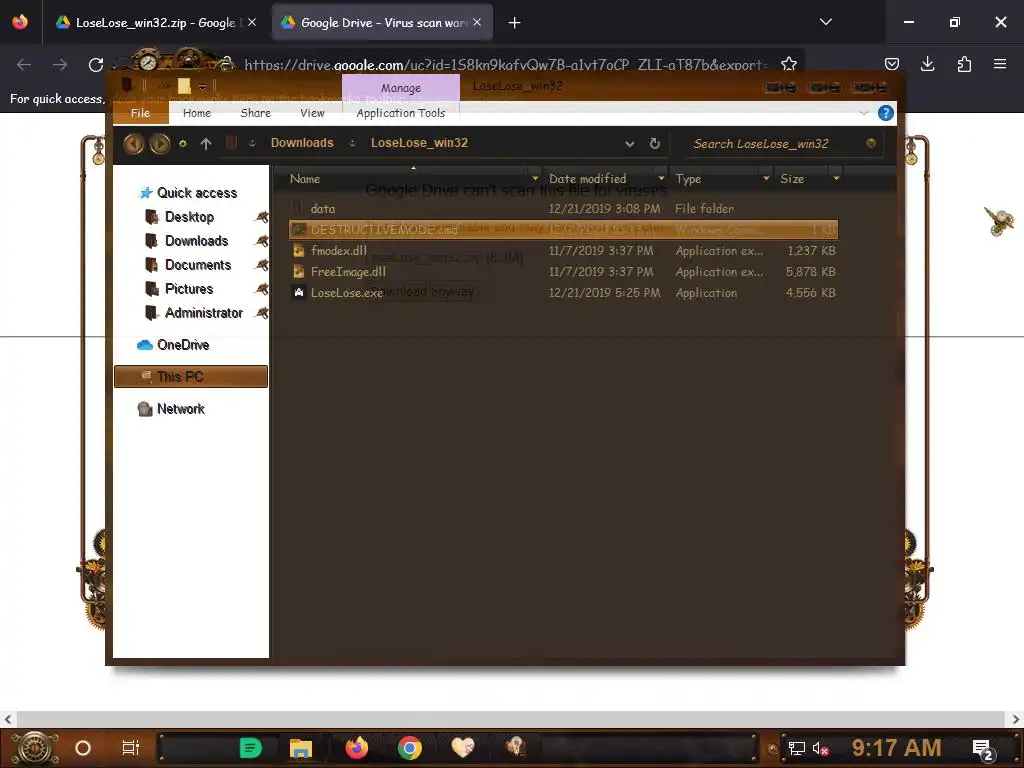Open Firefox list all tabs dropdown
The image size is (1024, 768).
point(825,22)
